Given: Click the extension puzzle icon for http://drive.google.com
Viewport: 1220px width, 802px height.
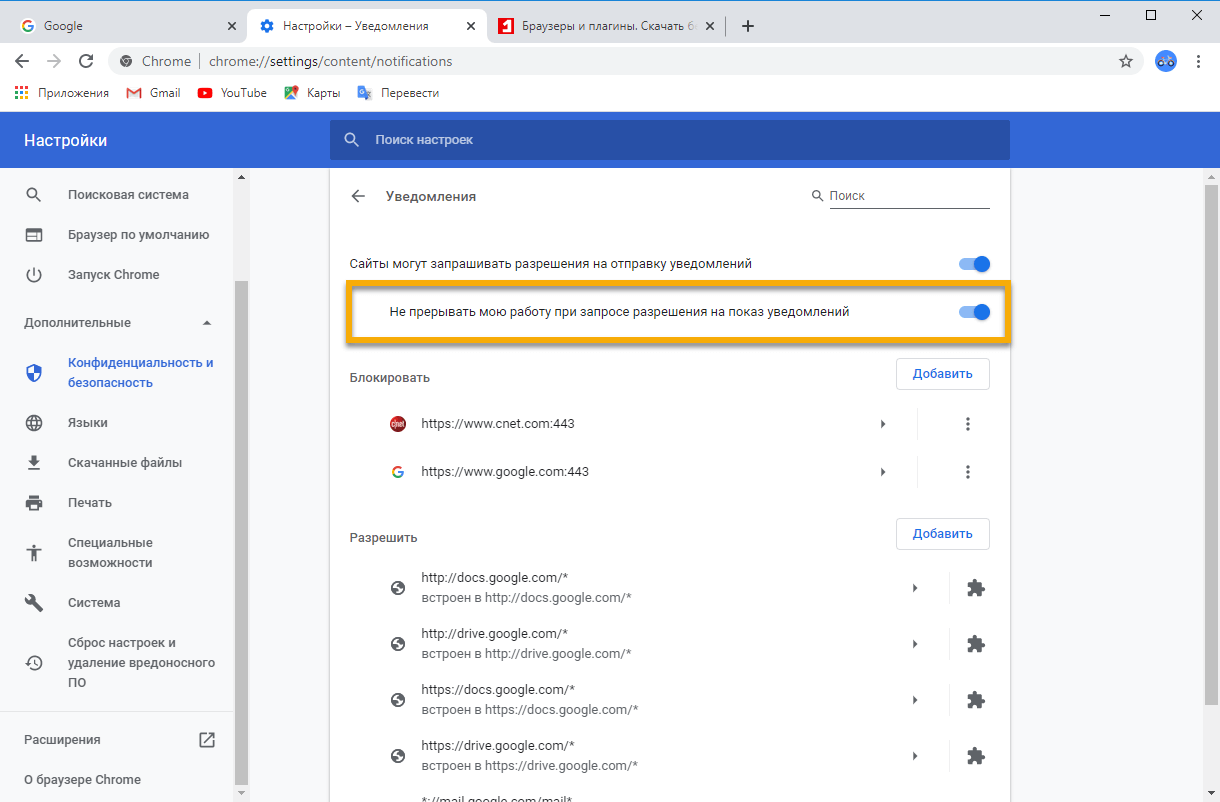Looking at the screenshot, I should (975, 644).
